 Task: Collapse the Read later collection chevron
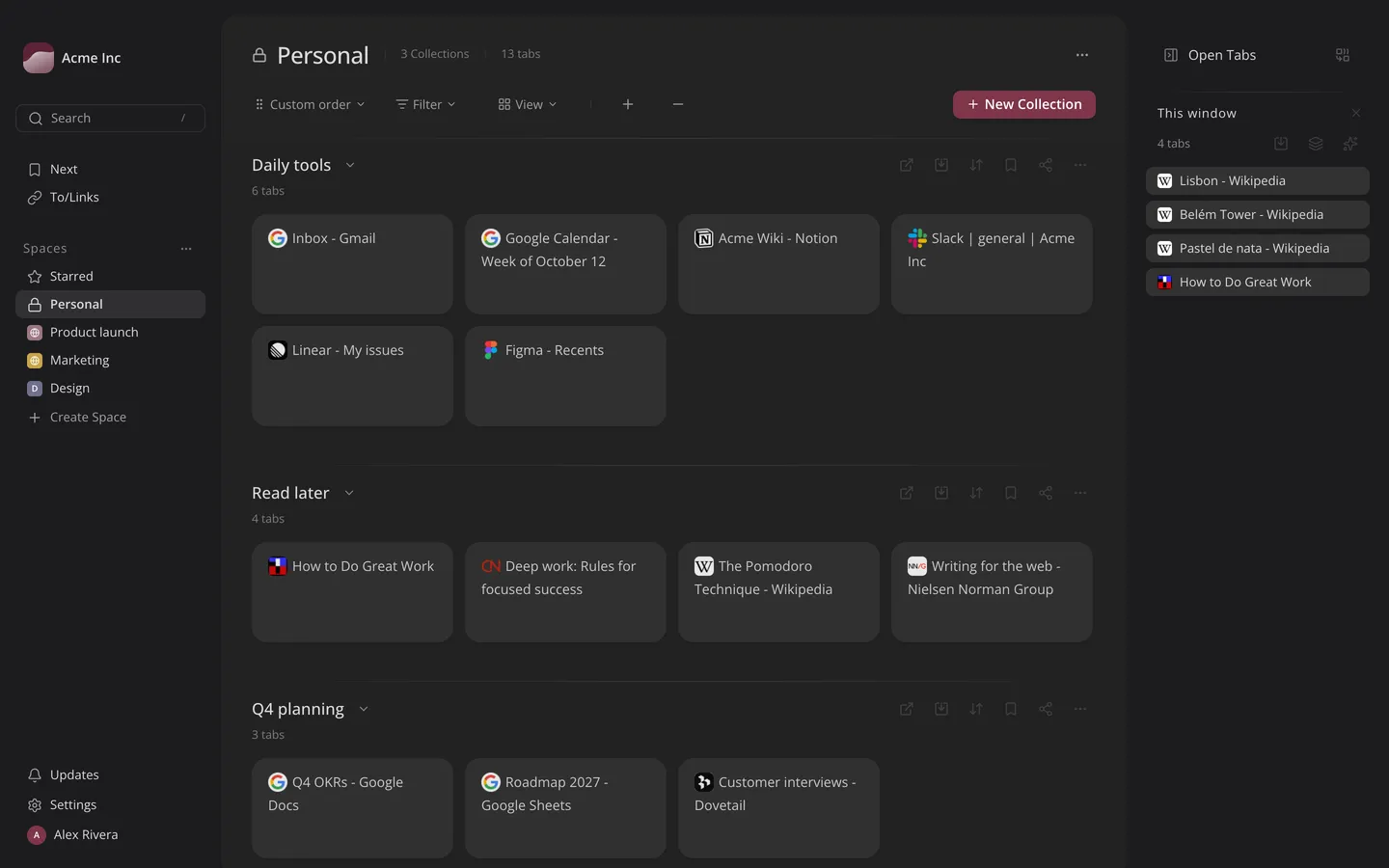[349, 493]
